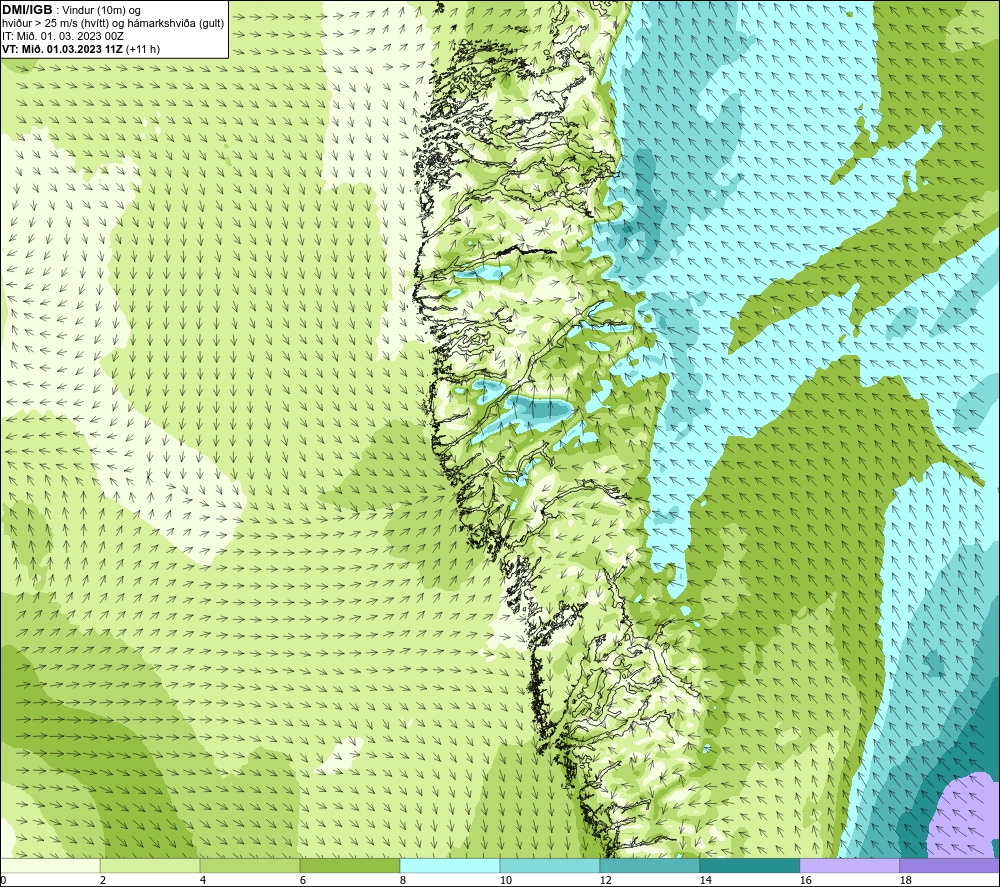Select the color bar segment between 10 and 12

pos(550,865)
